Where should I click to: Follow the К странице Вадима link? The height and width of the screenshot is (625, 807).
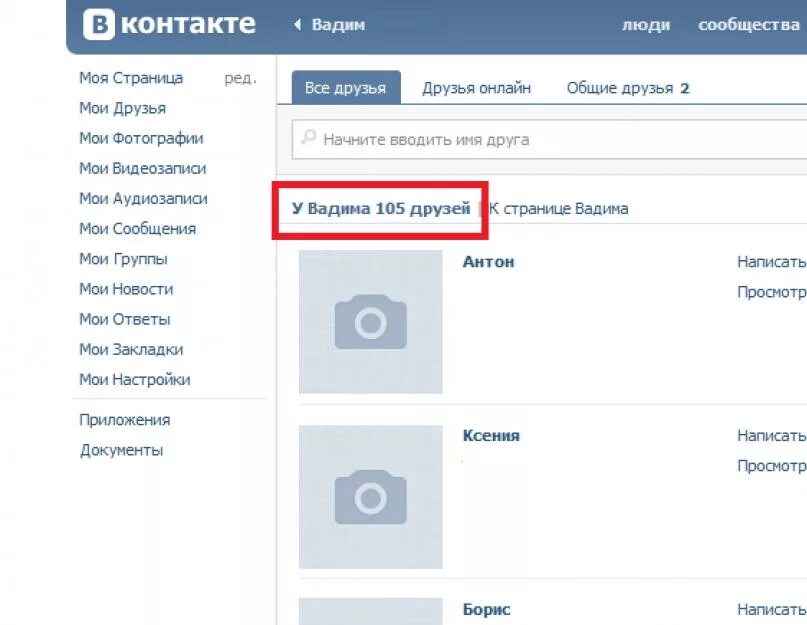pyautogui.click(x=558, y=209)
